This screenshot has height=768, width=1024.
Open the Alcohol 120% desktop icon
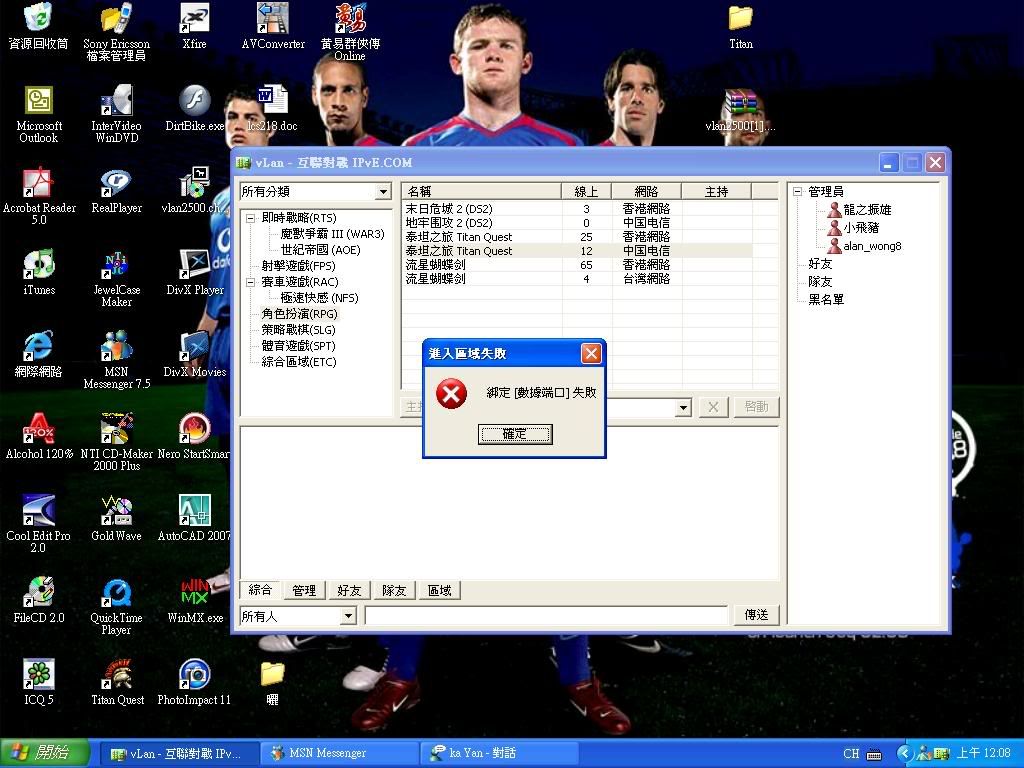pyautogui.click(x=39, y=432)
